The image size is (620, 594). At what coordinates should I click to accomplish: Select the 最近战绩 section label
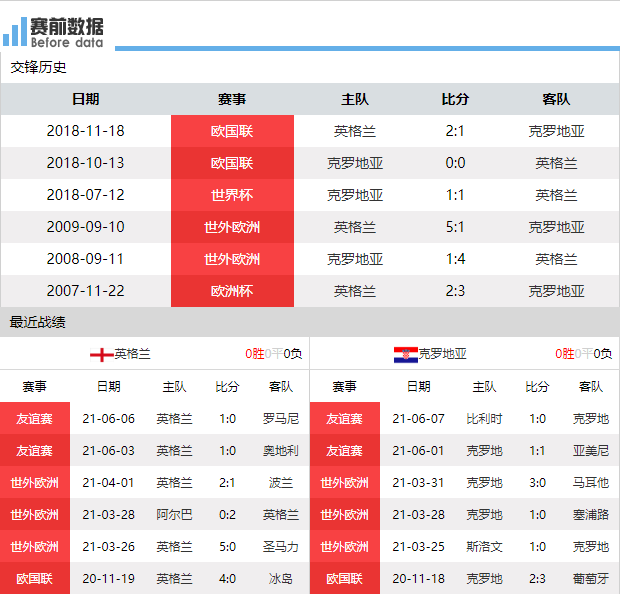tap(38, 322)
